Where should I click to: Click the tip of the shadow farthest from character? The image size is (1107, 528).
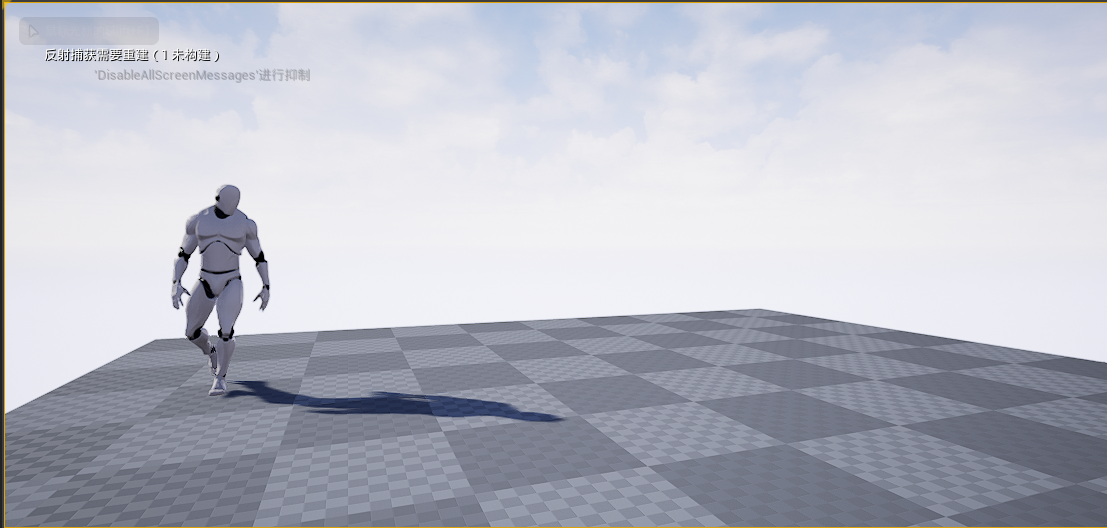[x=560, y=417]
